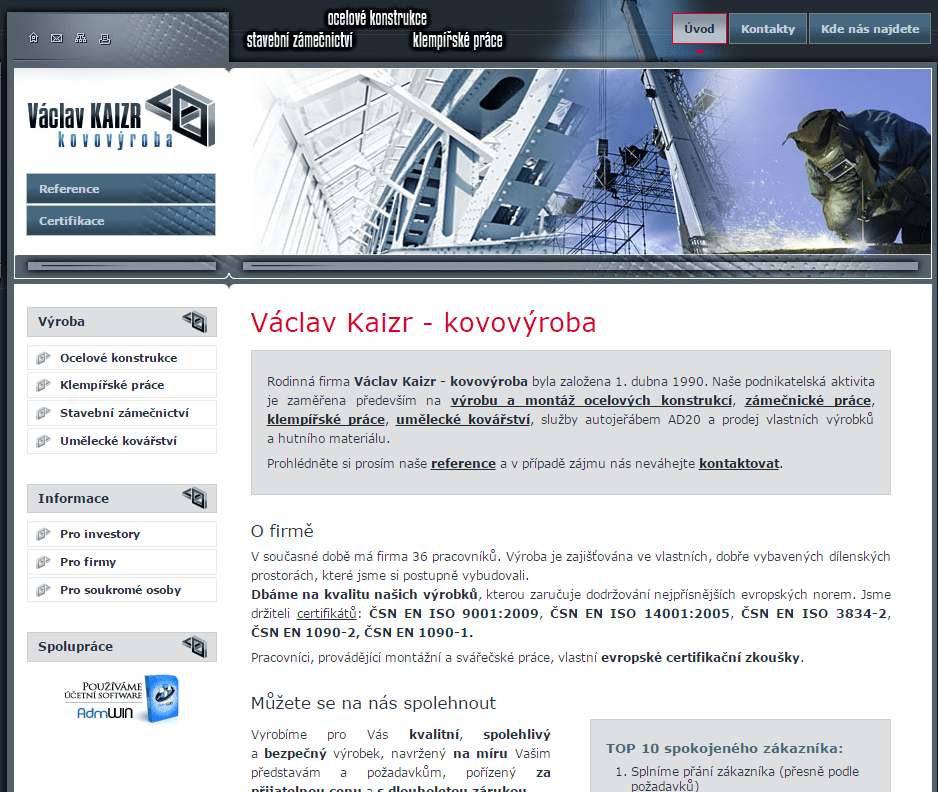The image size is (938, 792).
Task: Switch to the Kontakty tab
Action: pos(768,29)
